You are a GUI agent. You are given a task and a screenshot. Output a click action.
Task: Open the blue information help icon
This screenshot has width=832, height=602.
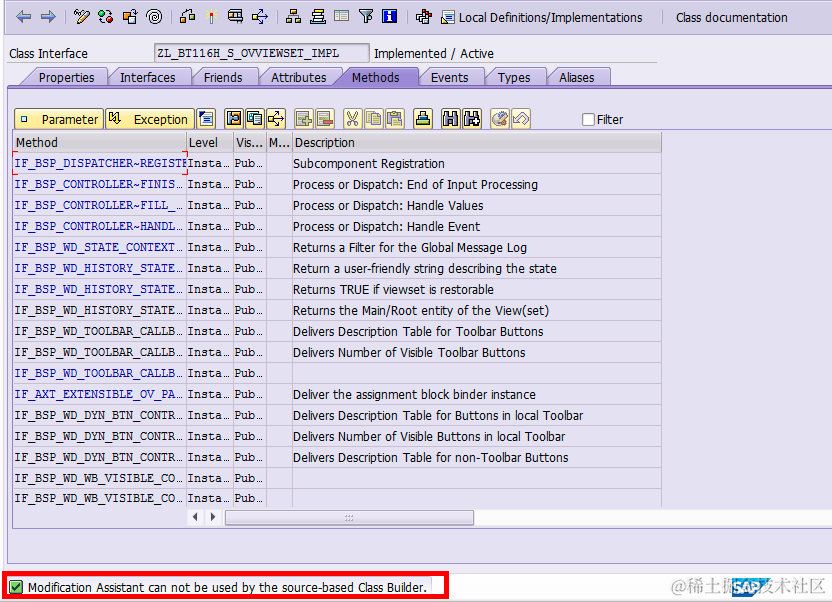coord(389,17)
